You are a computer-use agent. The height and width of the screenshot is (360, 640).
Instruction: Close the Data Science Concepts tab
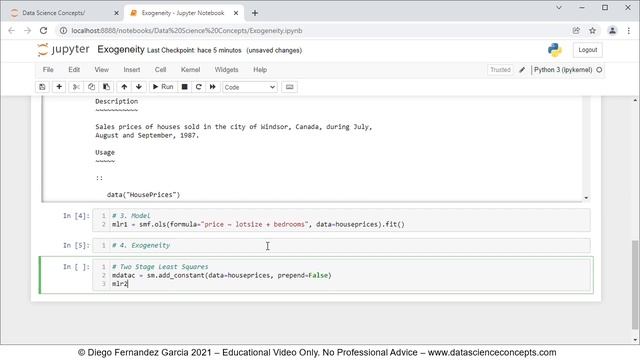pyautogui.click(x=116, y=13)
